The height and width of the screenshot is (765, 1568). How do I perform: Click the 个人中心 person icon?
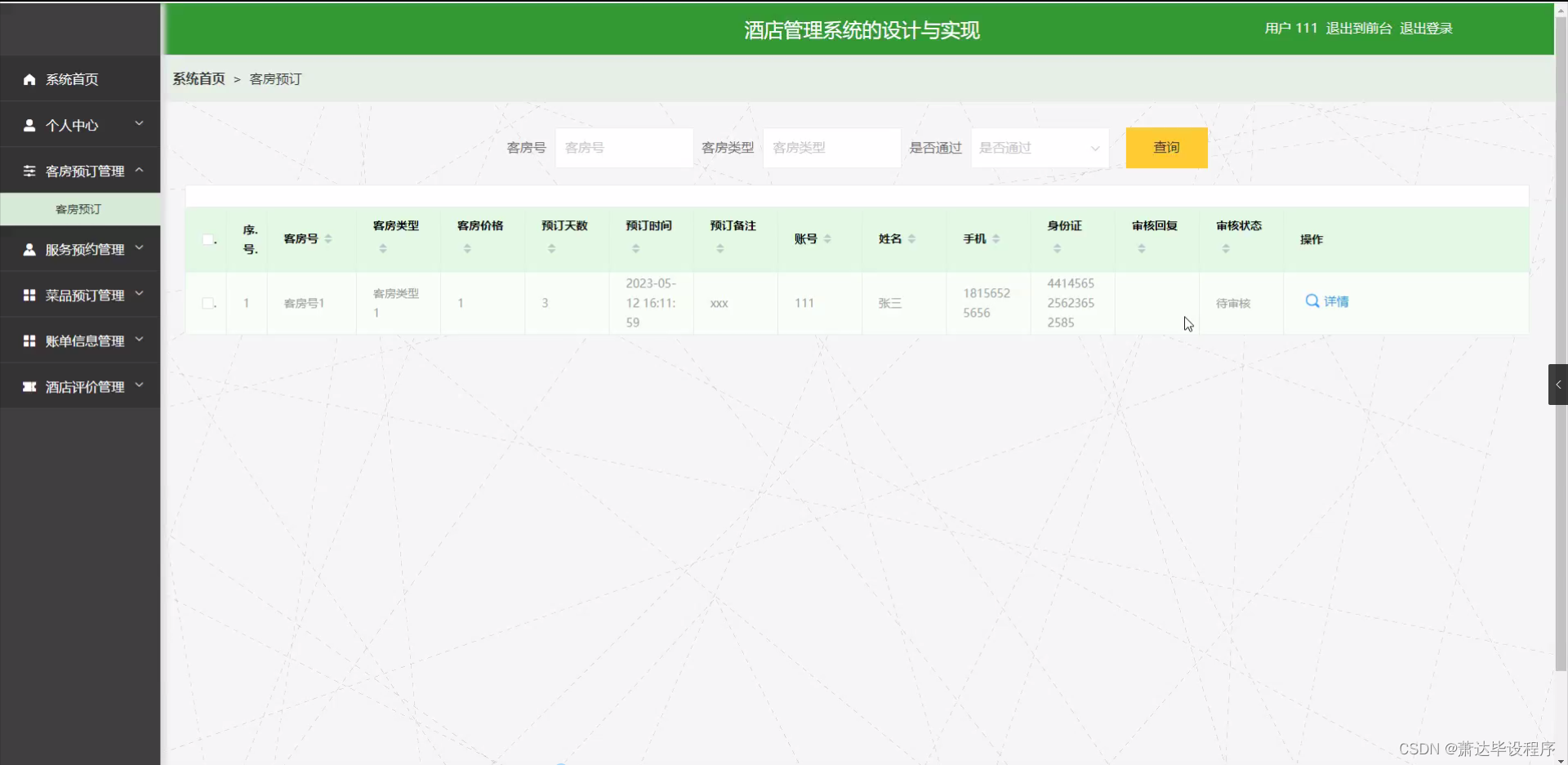tap(30, 125)
